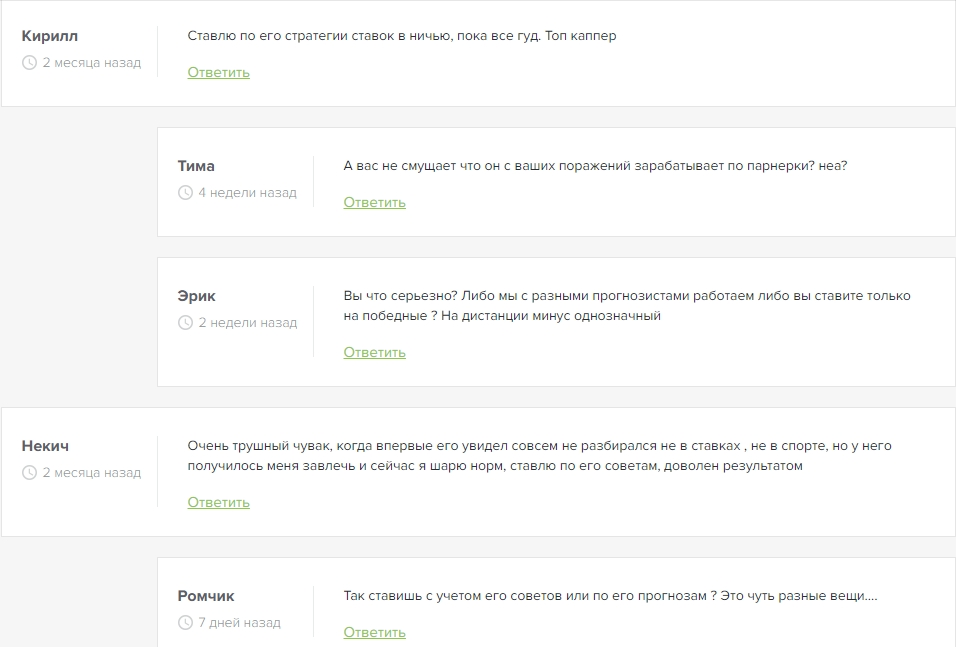
Task: Click clock icon beside Кирилл's timestamp
Action: [29, 63]
